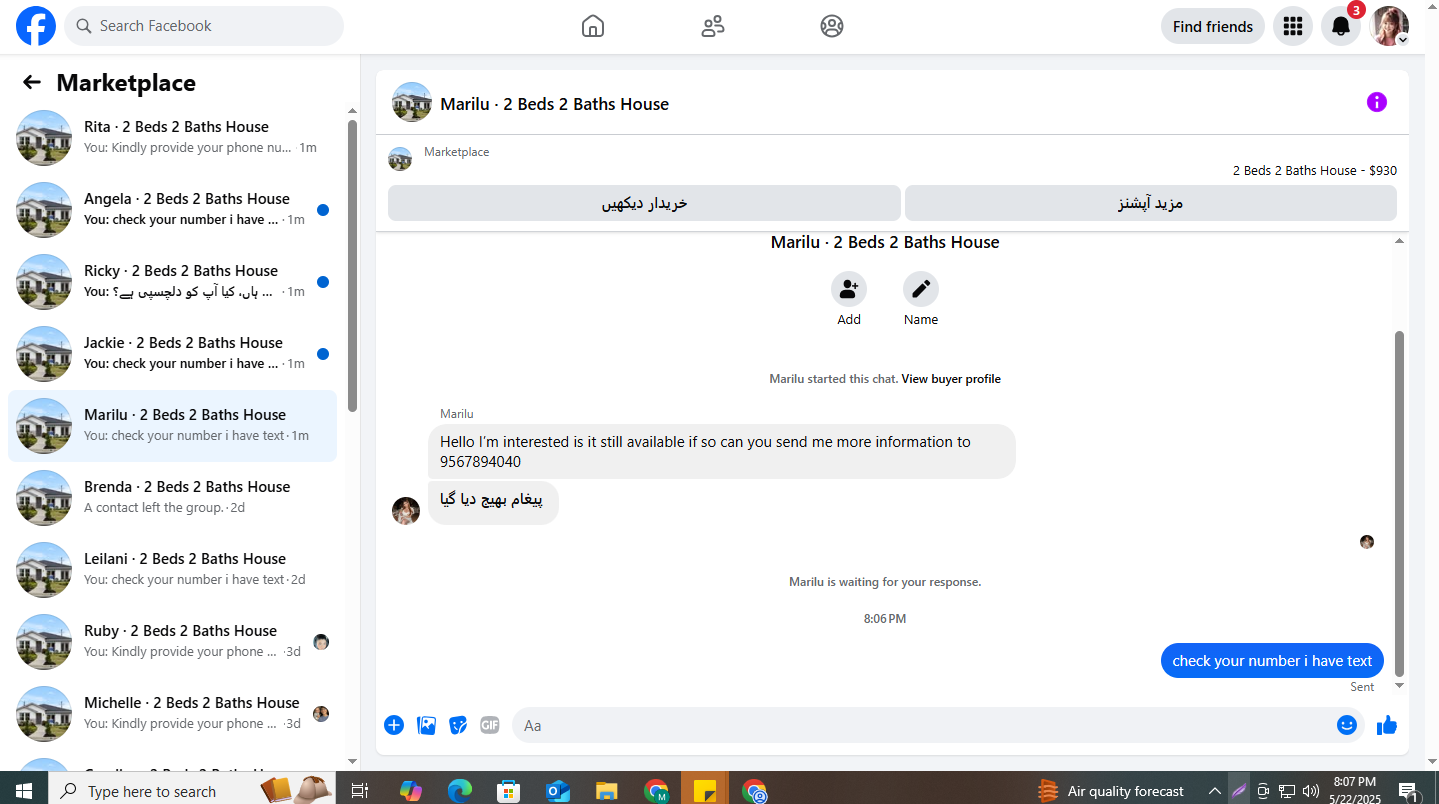Image resolution: width=1439 pixels, height=804 pixels.
Task: Open conversation info purple icon
Action: tap(1377, 102)
